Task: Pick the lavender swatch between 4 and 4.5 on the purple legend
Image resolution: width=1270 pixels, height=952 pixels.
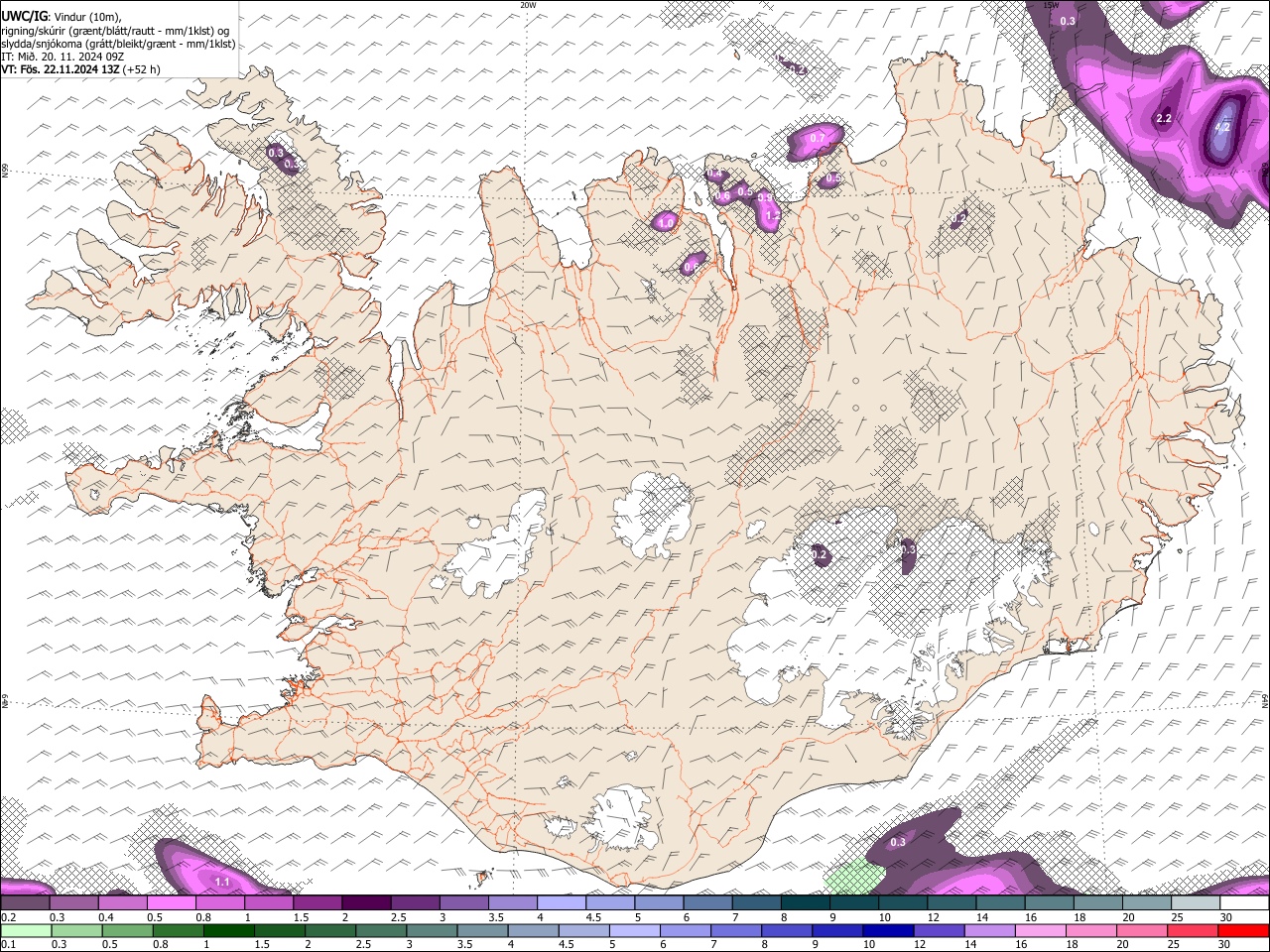Action: point(562,903)
